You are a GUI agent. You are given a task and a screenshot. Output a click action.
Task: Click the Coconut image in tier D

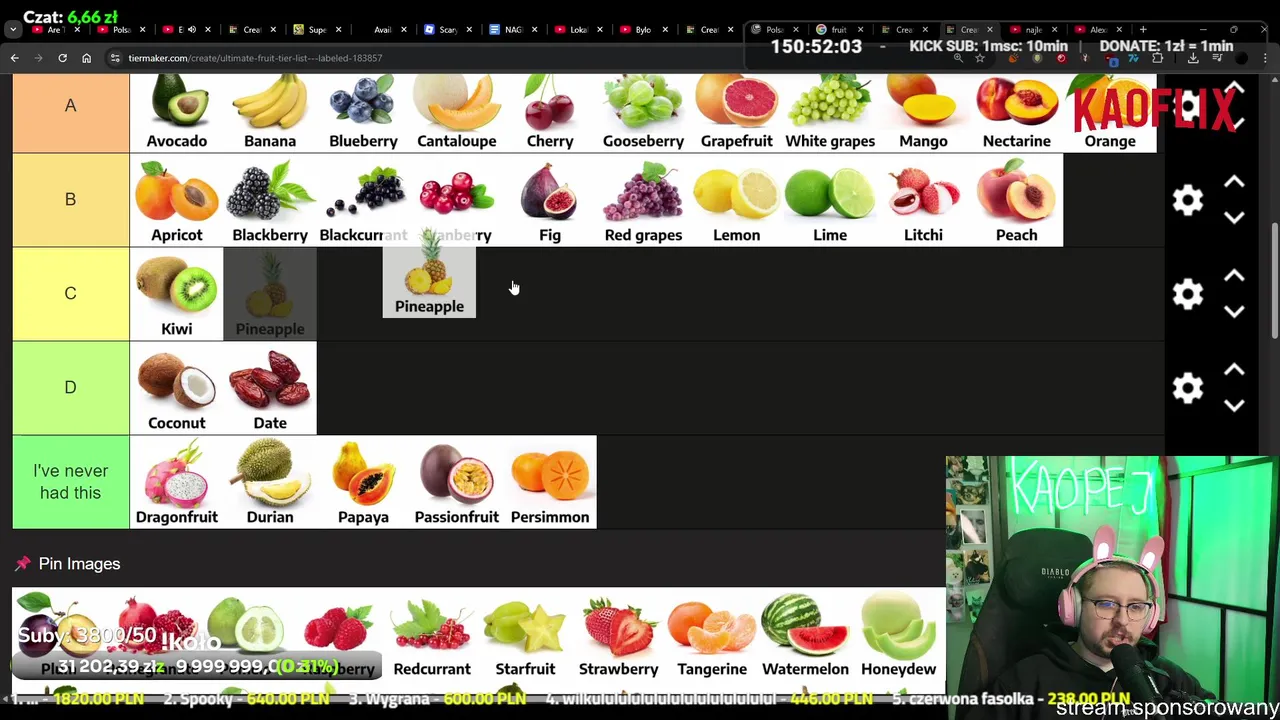[176, 388]
